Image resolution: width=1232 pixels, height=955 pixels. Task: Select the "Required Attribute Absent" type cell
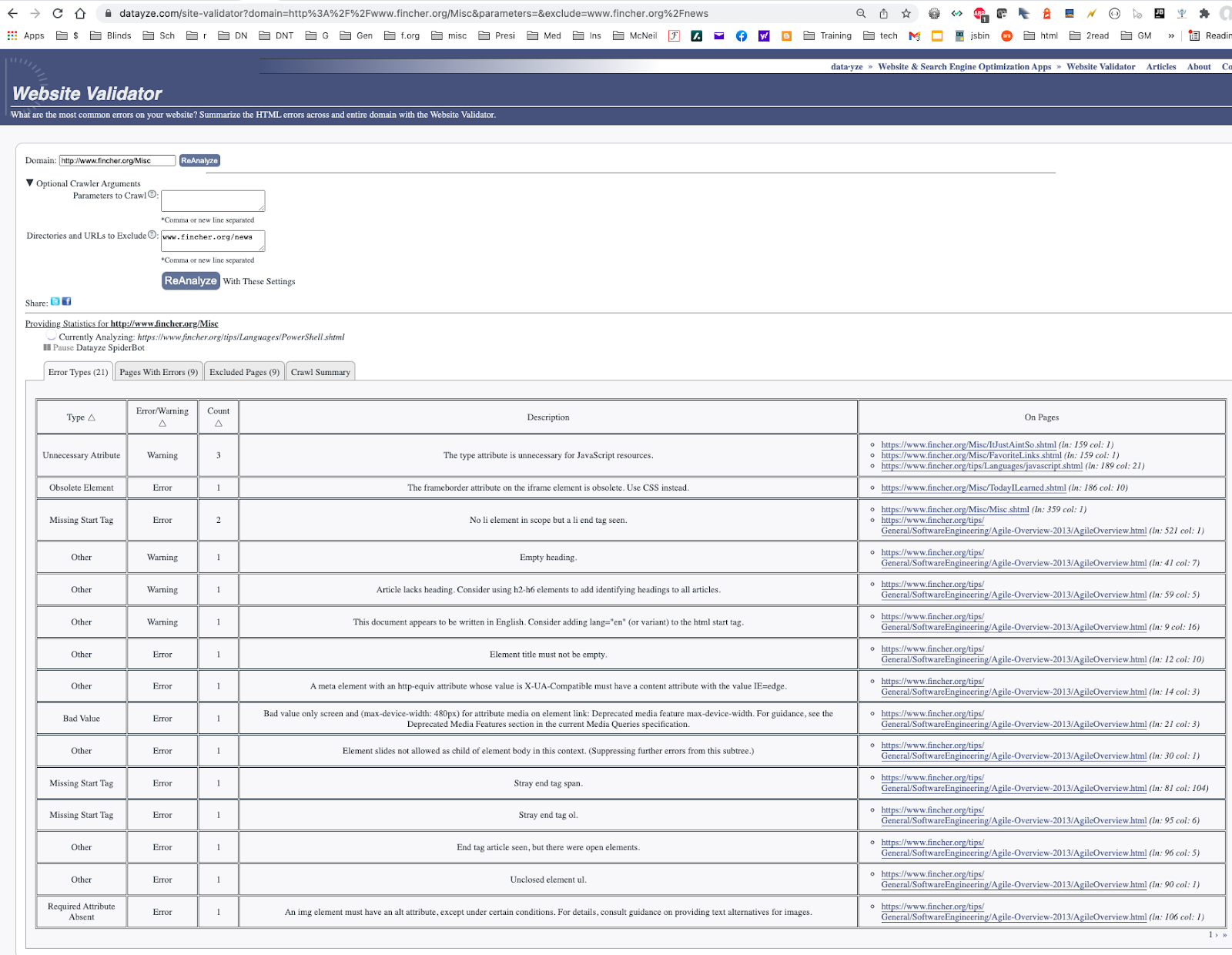click(x=82, y=912)
